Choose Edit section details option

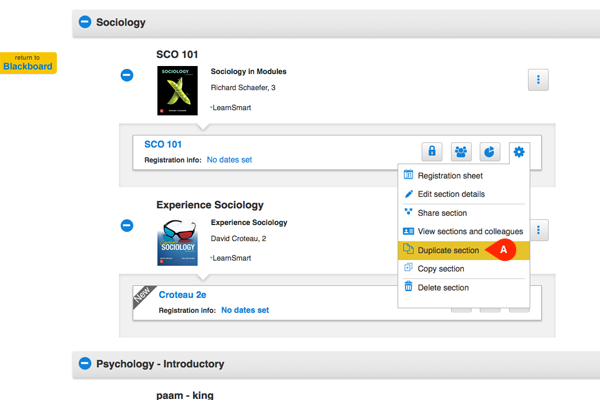point(457,194)
